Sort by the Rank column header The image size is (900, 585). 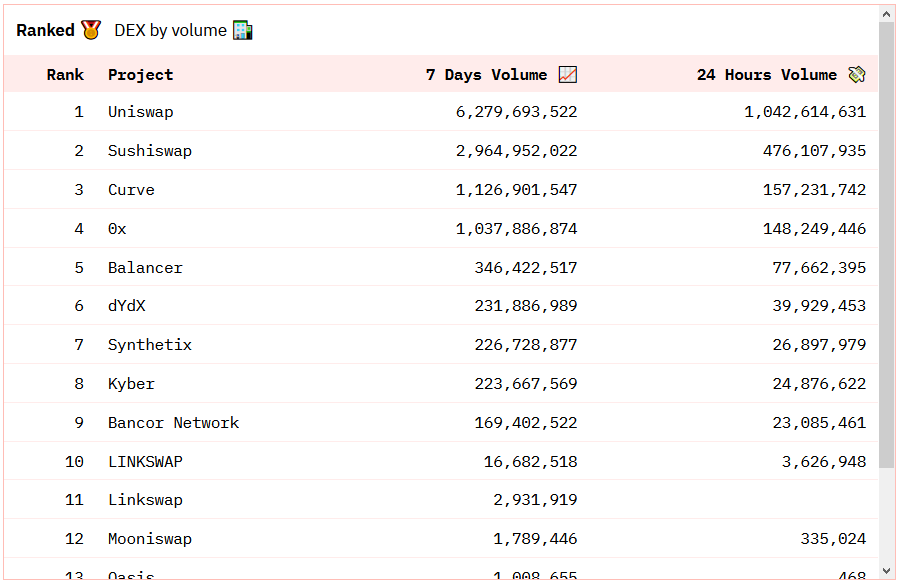pos(65,75)
